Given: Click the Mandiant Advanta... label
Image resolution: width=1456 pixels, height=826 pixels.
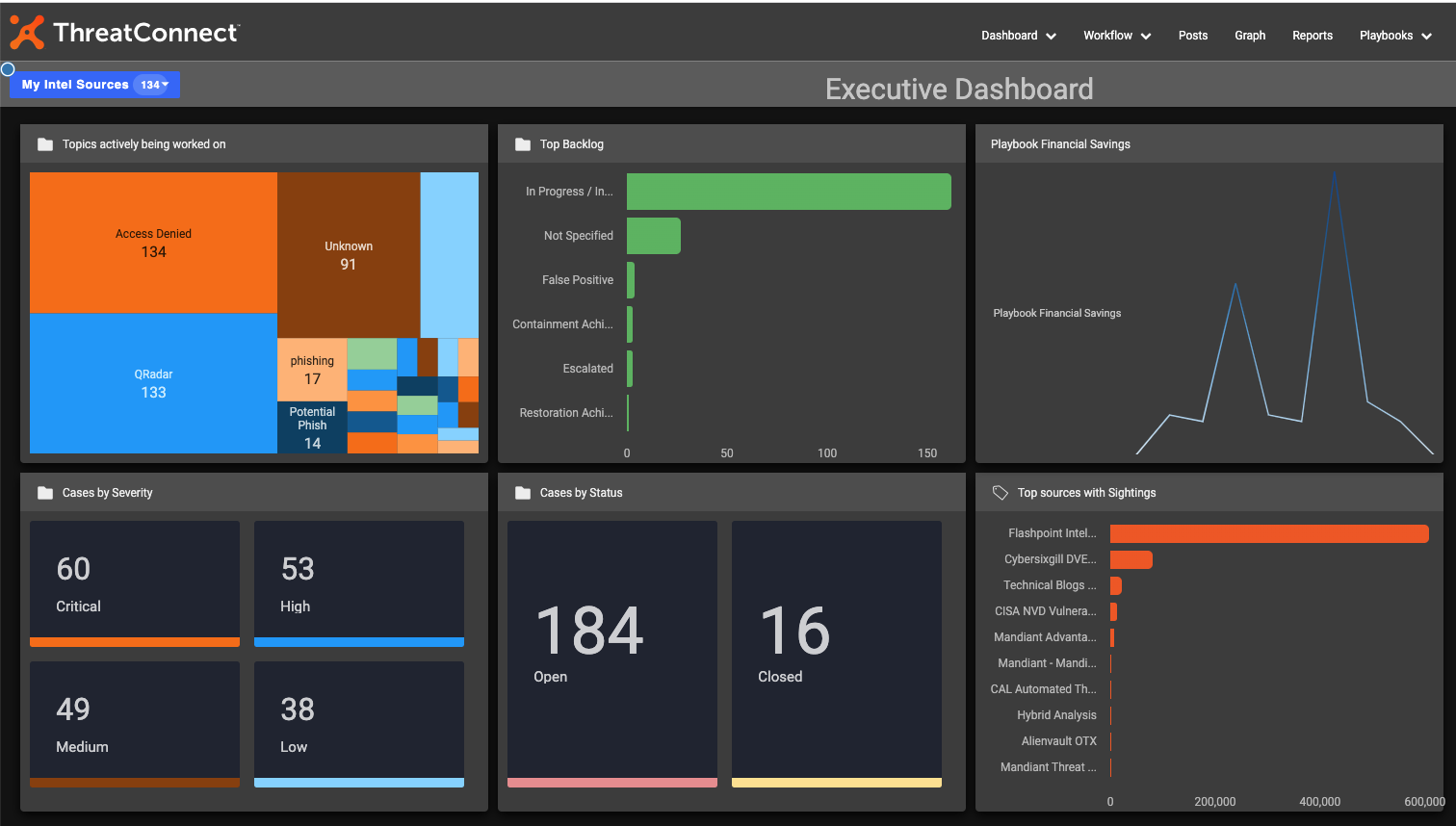Looking at the screenshot, I should click(1045, 637).
